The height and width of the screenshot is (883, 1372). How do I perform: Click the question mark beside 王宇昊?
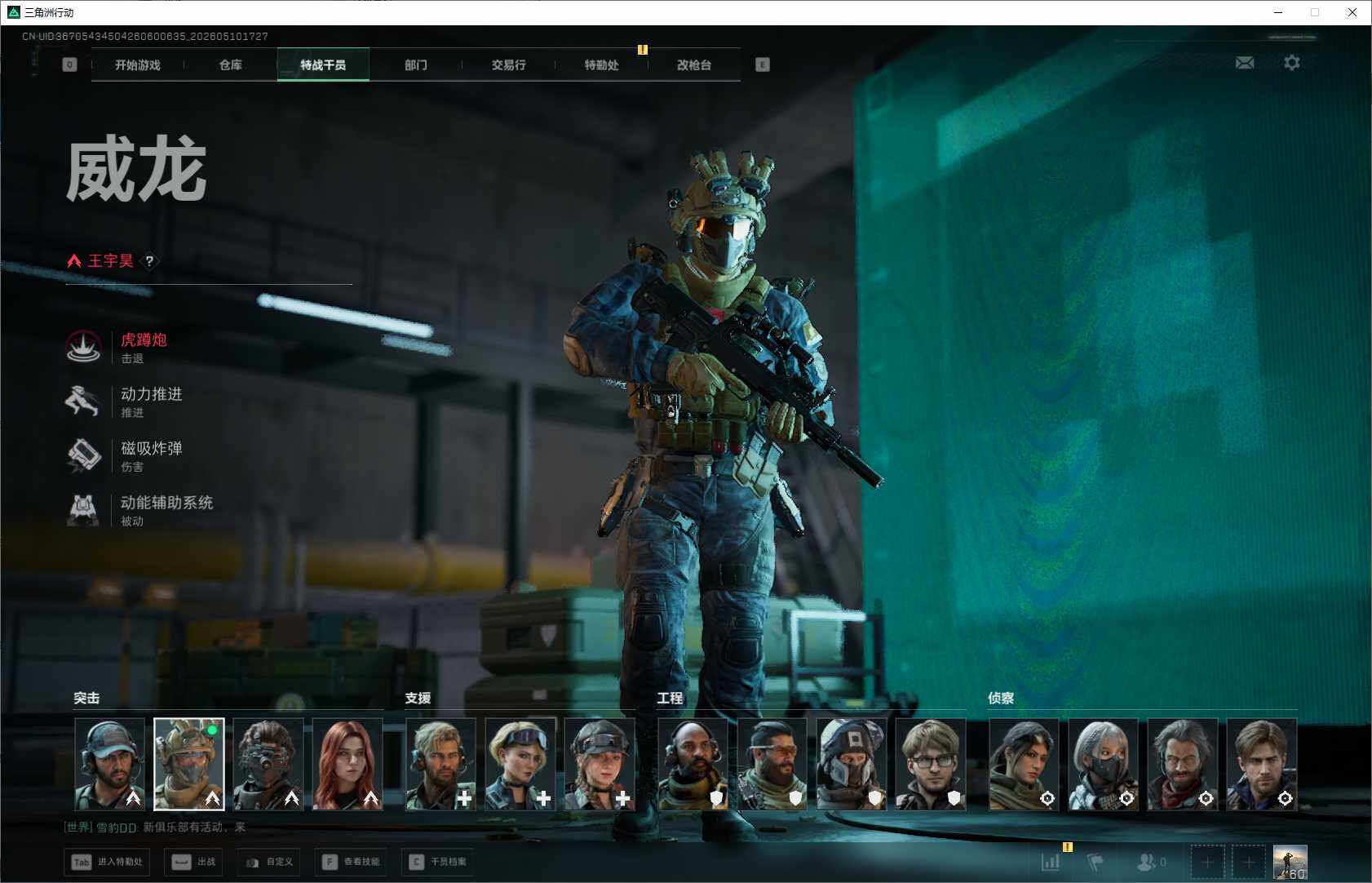click(149, 261)
